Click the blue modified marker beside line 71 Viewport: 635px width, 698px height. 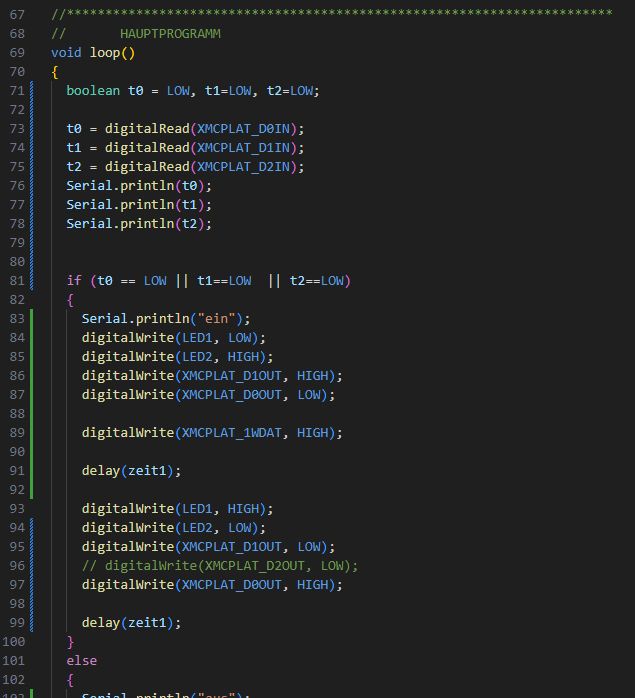click(x=33, y=91)
